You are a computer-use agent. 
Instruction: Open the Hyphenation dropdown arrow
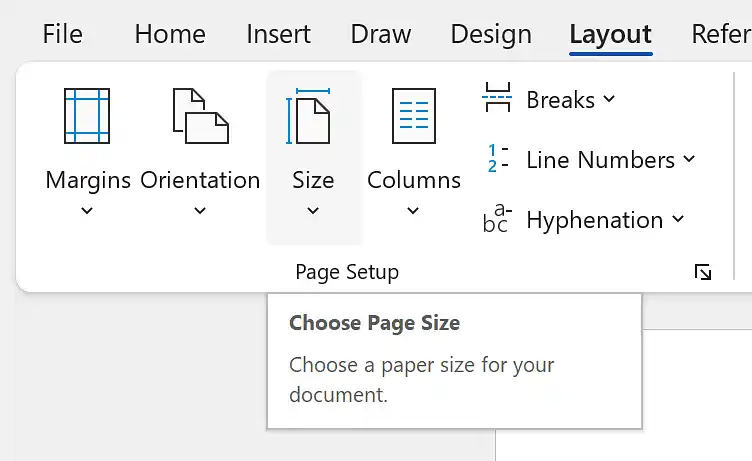point(678,219)
